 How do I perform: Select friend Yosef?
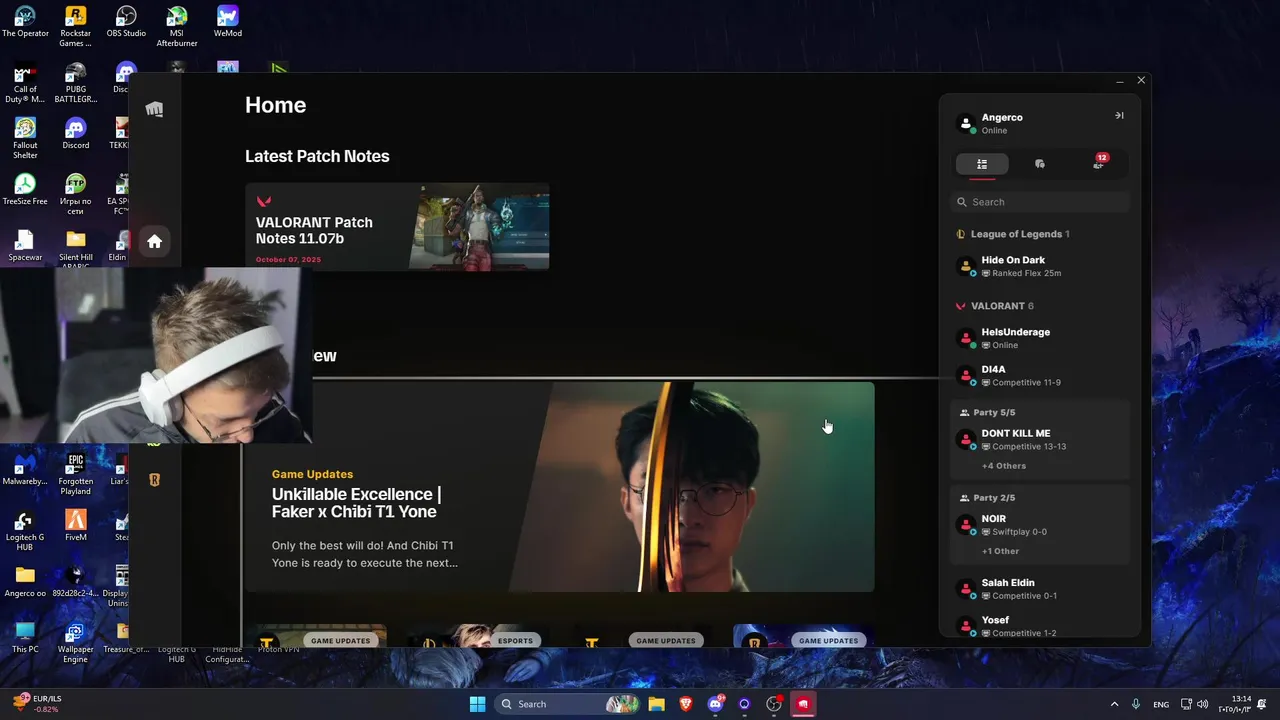[1040, 626]
